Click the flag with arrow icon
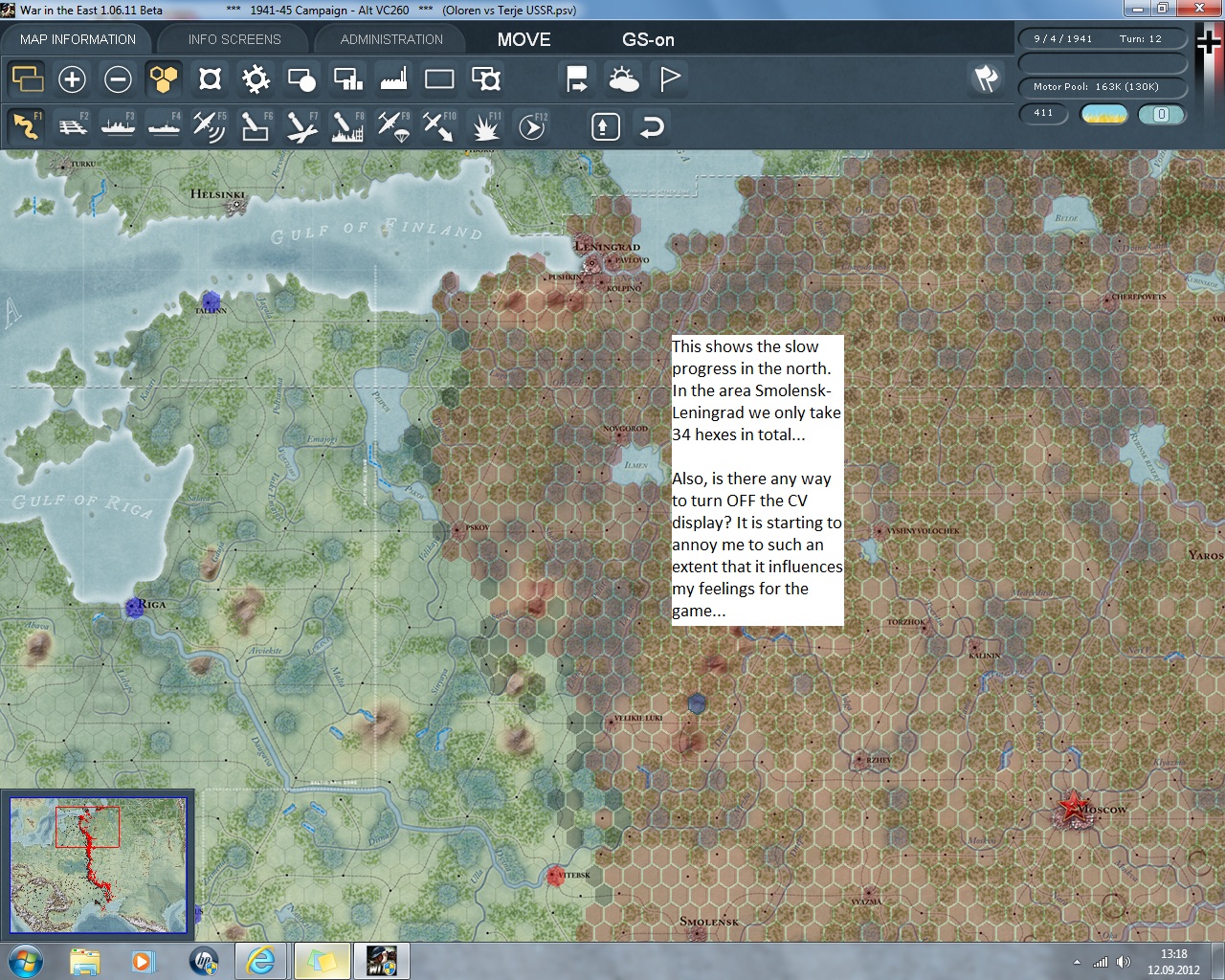The height and width of the screenshot is (980, 1225). [577, 78]
